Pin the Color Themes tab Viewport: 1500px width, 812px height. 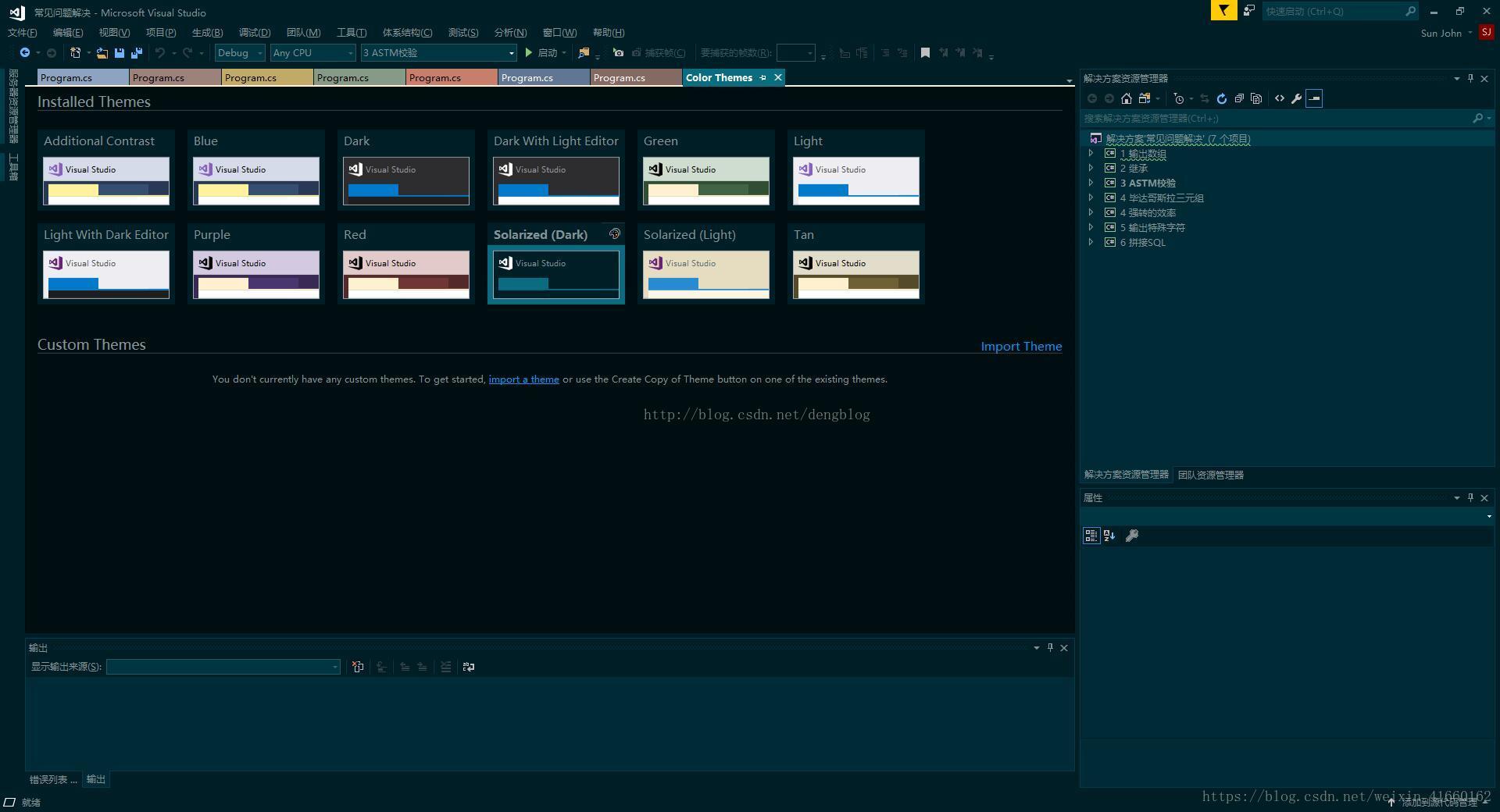tap(763, 77)
